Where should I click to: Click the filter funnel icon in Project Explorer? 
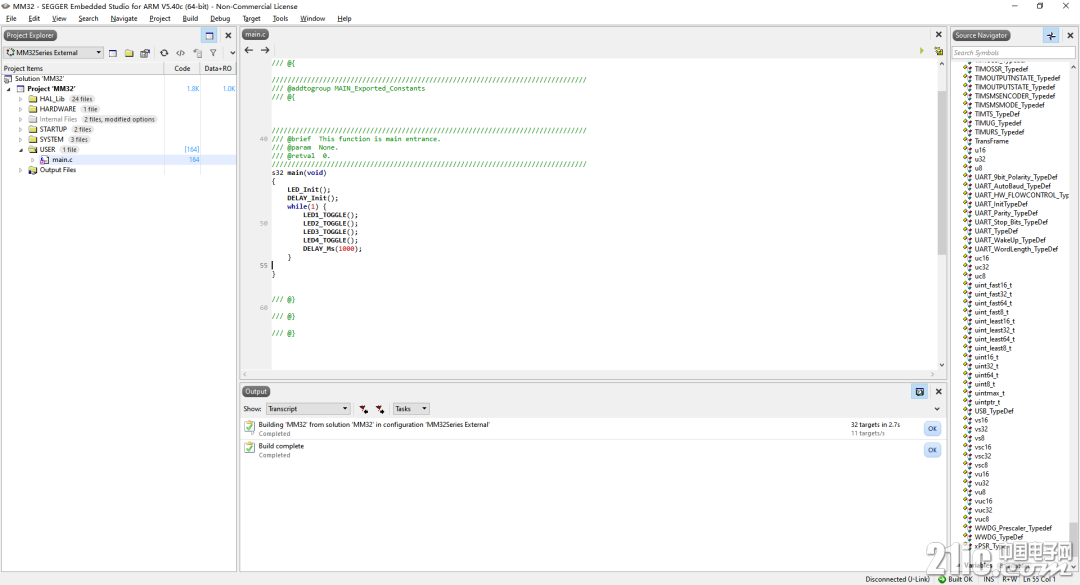click(x=214, y=53)
